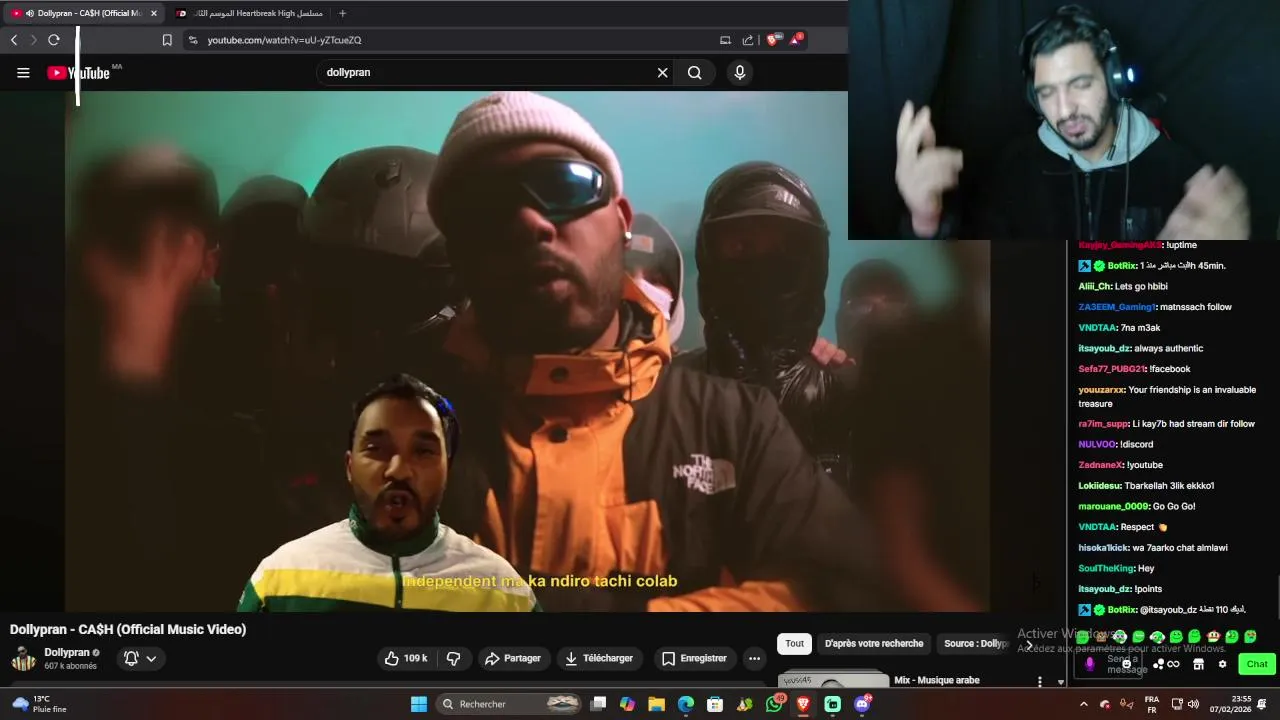Open Brave Rewards triangle icon
The width and height of the screenshot is (1280, 720).
tap(796, 40)
